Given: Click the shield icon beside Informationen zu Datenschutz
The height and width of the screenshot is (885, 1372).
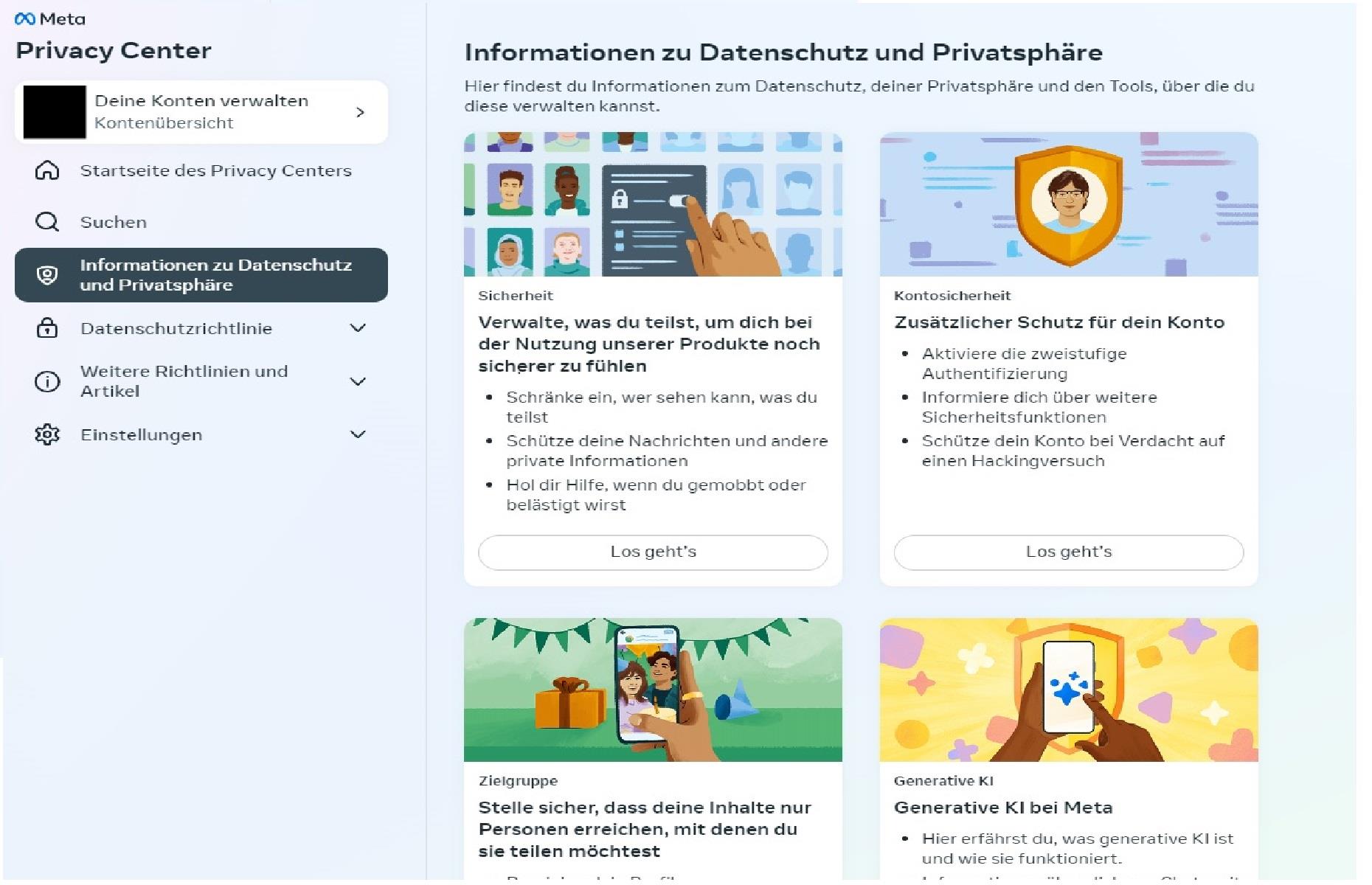Looking at the screenshot, I should (47, 275).
